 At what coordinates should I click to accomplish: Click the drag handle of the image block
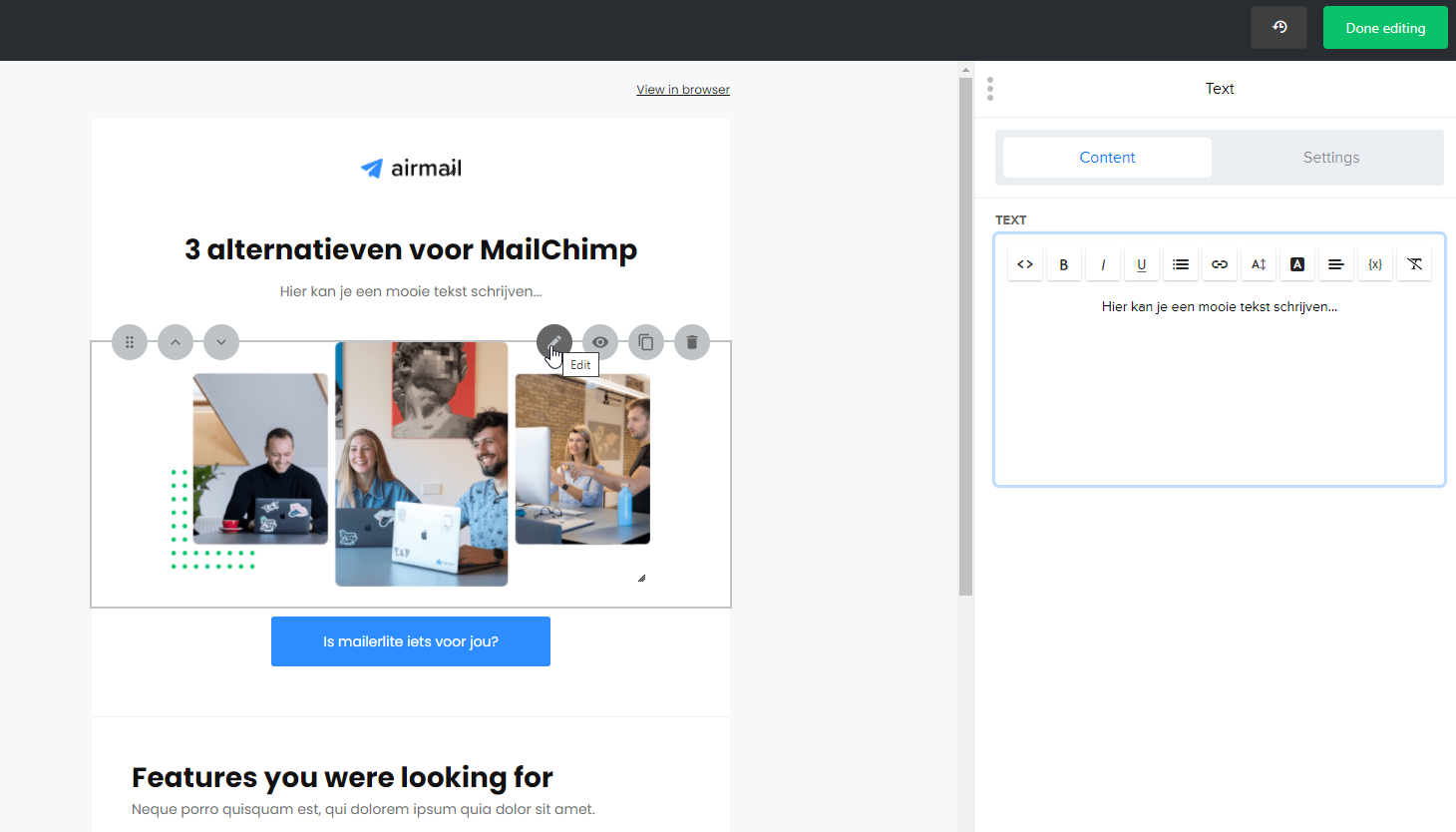coord(130,342)
